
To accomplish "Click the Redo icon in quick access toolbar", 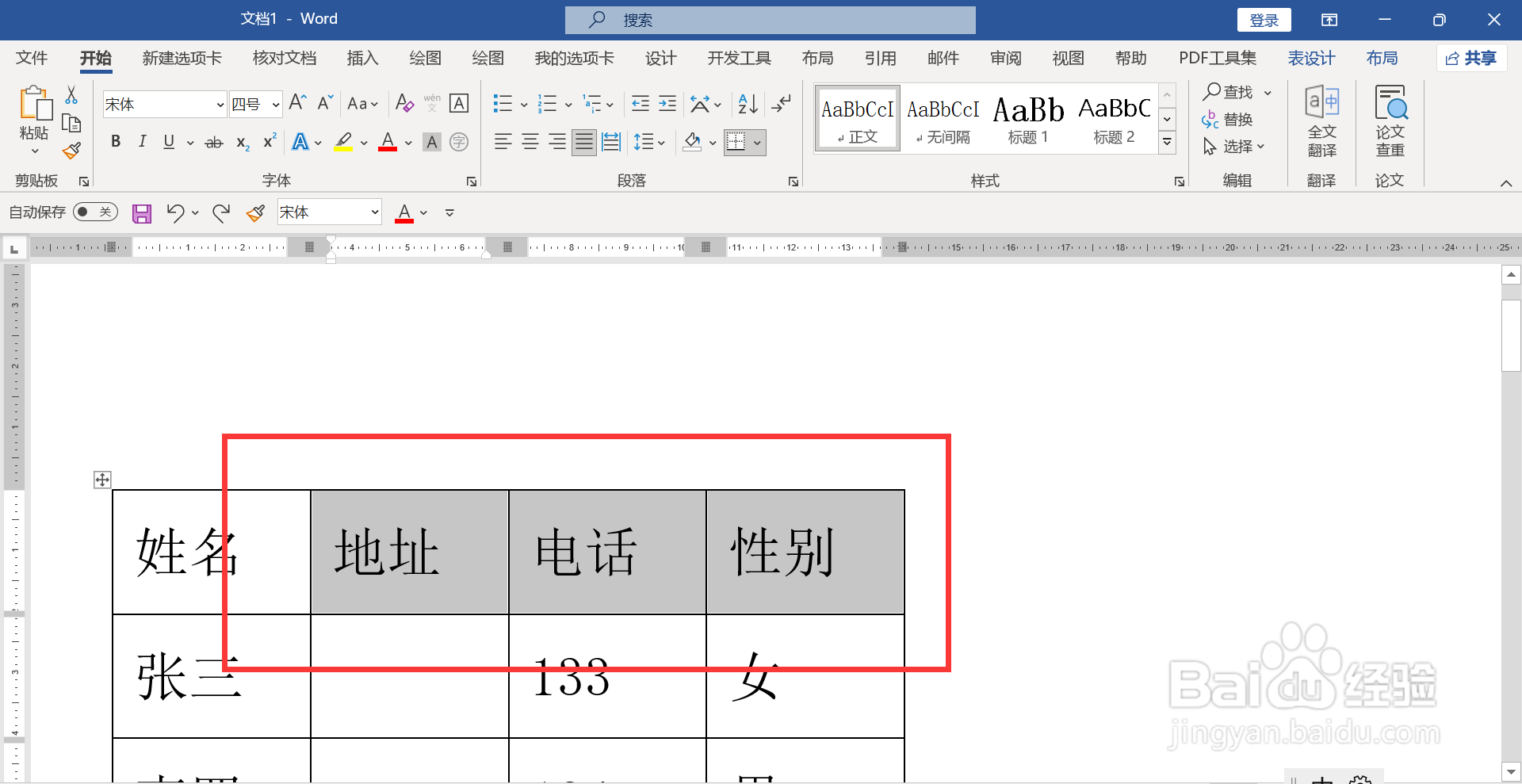I will [x=221, y=212].
